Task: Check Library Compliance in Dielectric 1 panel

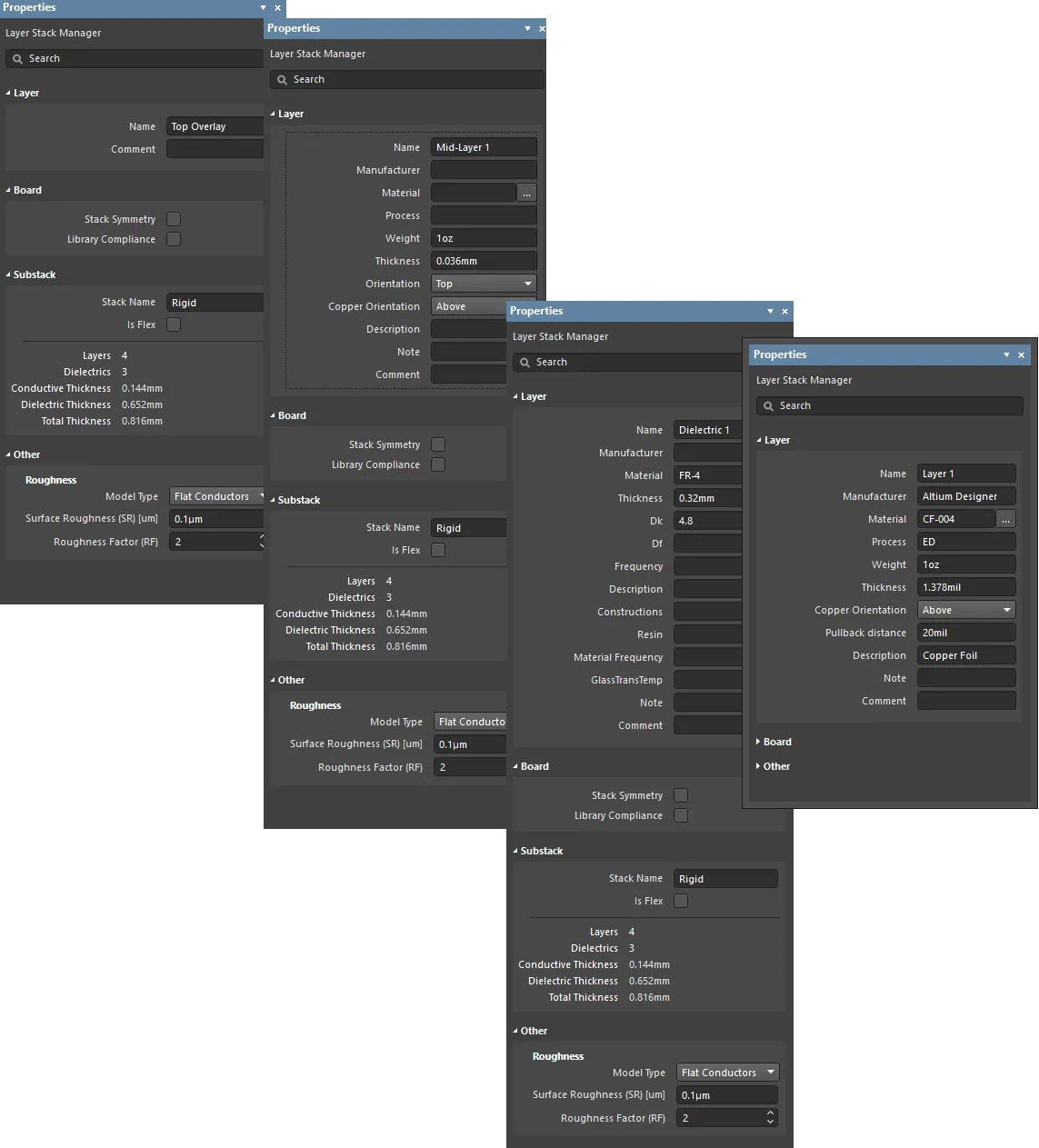Action: pos(681,815)
